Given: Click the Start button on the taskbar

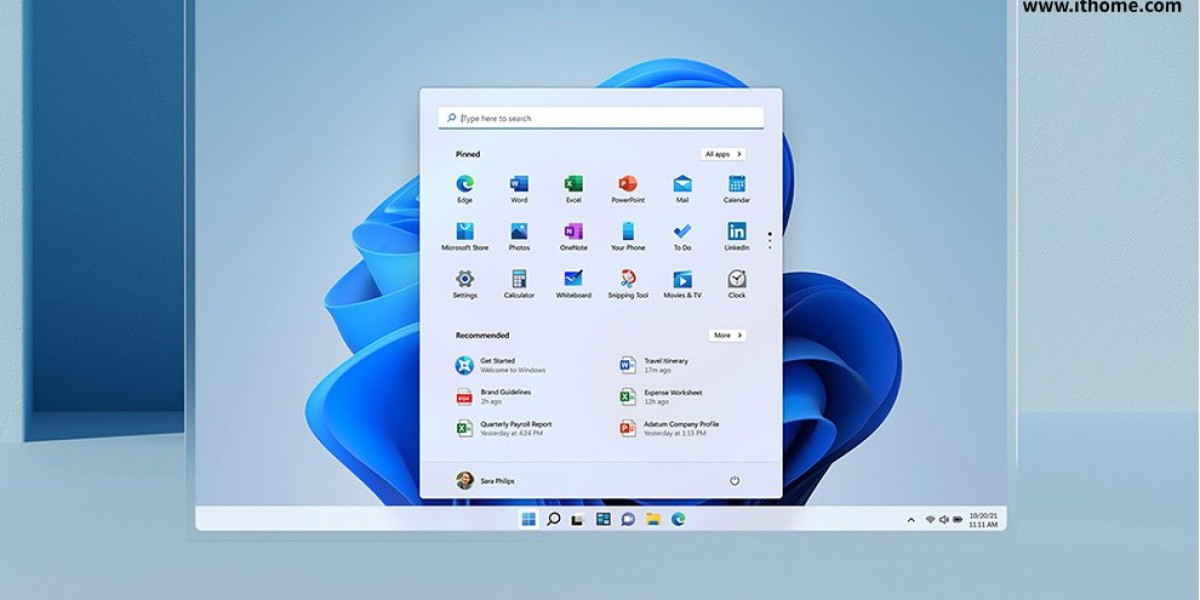Looking at the screenshot, I should [528, 519].
